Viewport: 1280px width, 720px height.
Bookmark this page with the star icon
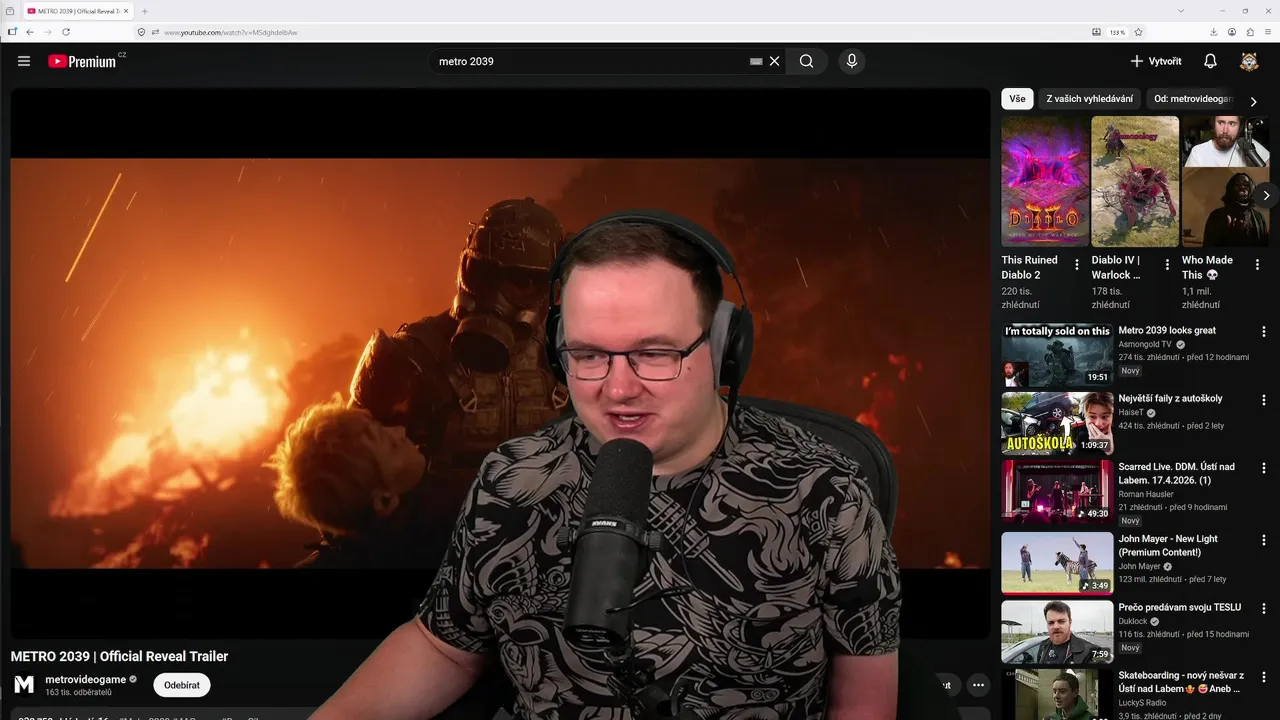1138,32
